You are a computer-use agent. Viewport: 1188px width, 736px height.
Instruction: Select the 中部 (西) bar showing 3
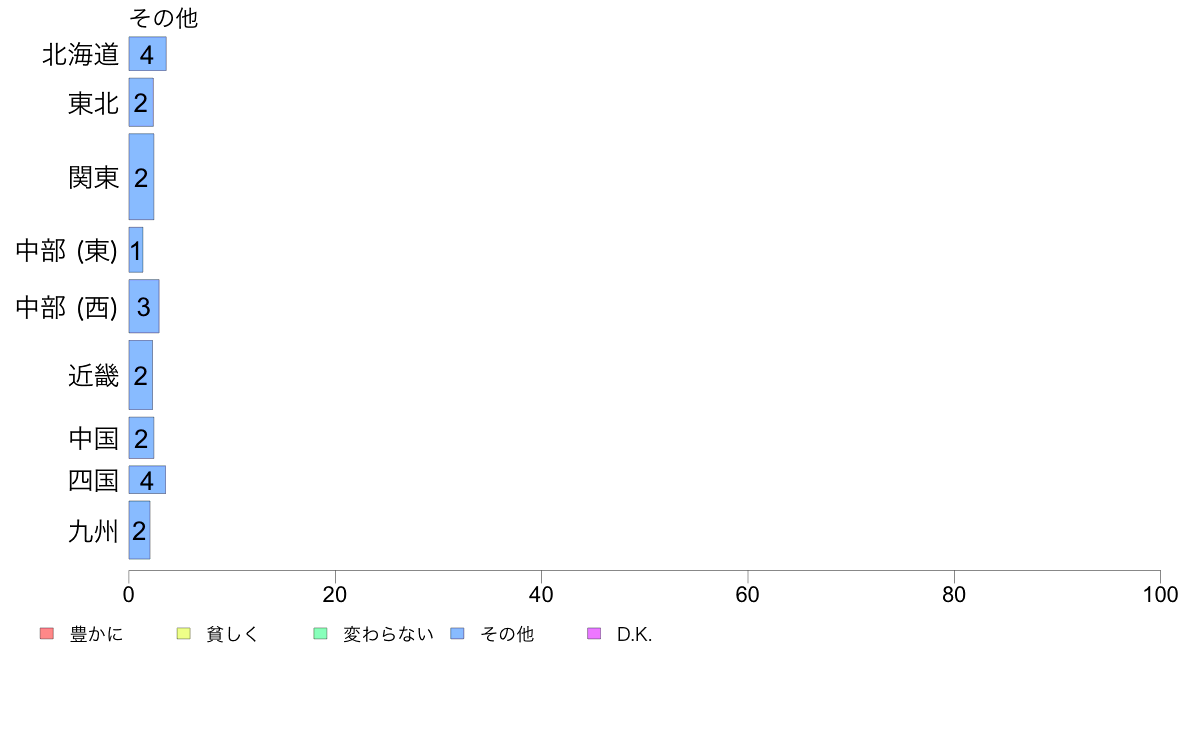click(x=144, y=306)
